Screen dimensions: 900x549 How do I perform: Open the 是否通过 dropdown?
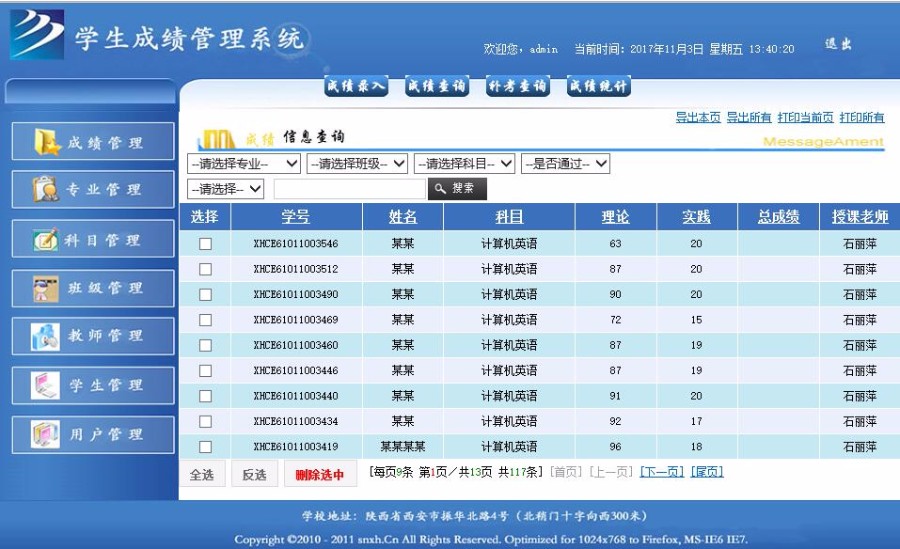click(x=565, y=164)
